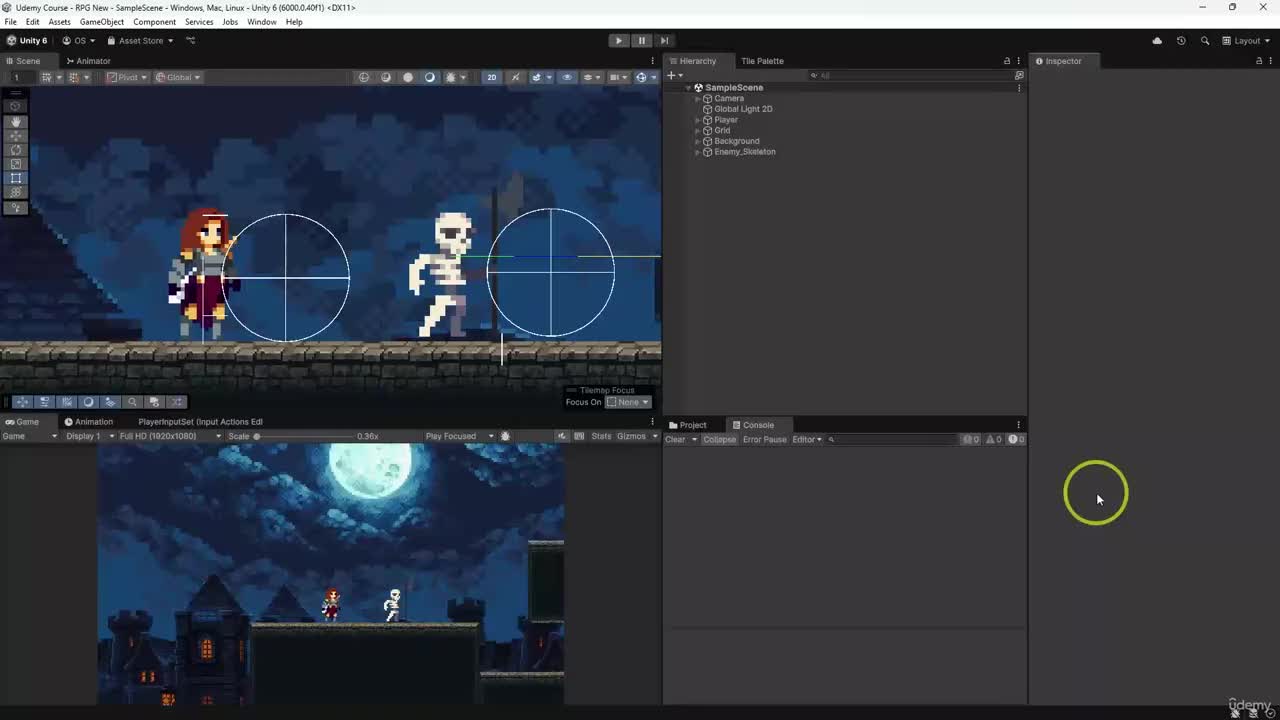Open the Global handle rotation dropdown
The image size is (1280, 720).
(178, 77)
